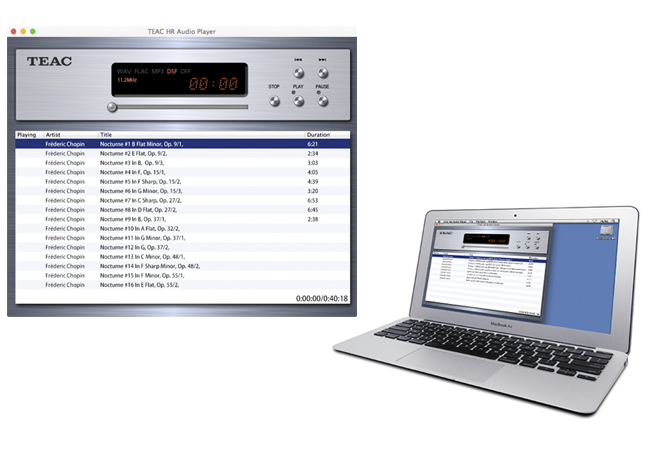
Task: Minimize the window with the yellow button
Action: (x=23, y=31)
